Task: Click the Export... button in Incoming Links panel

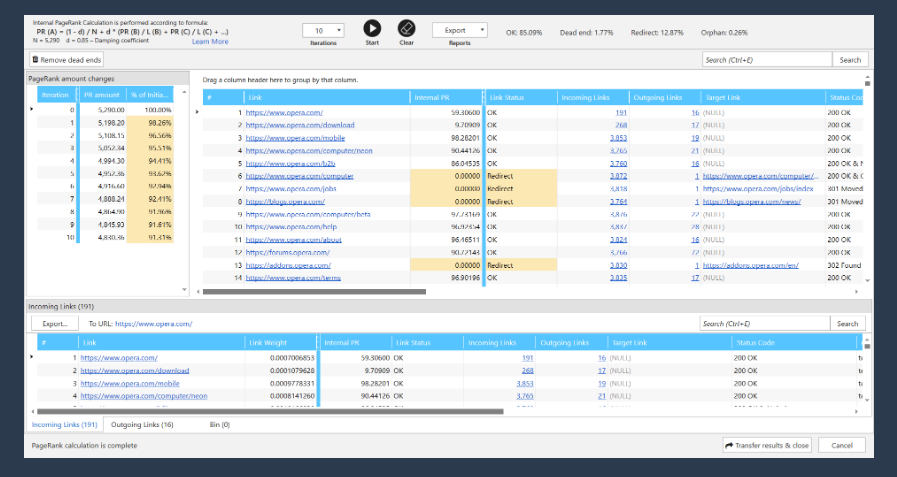Action: 55,324
